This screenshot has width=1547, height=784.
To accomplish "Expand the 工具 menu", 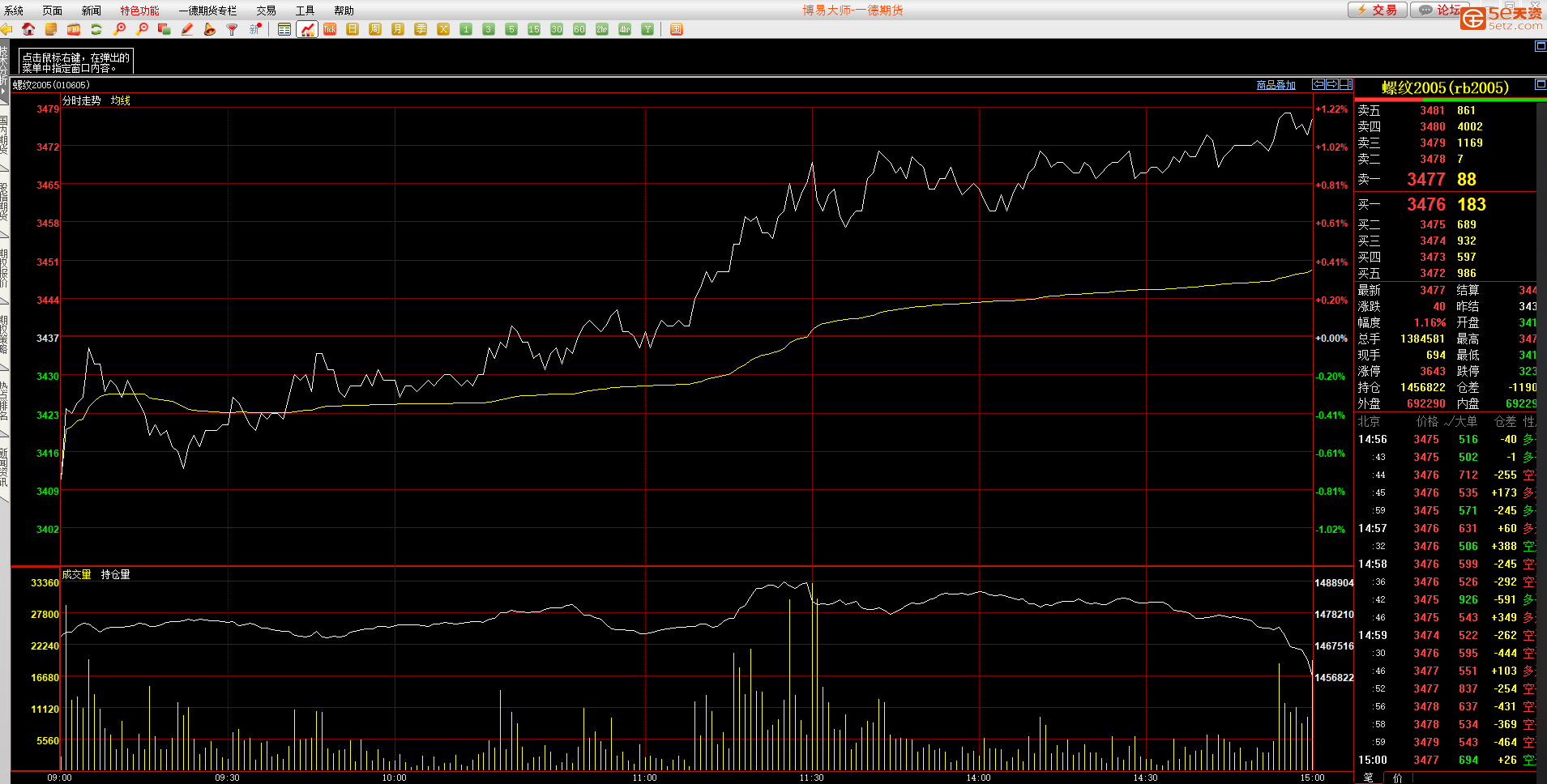I will tap(305, 11).
